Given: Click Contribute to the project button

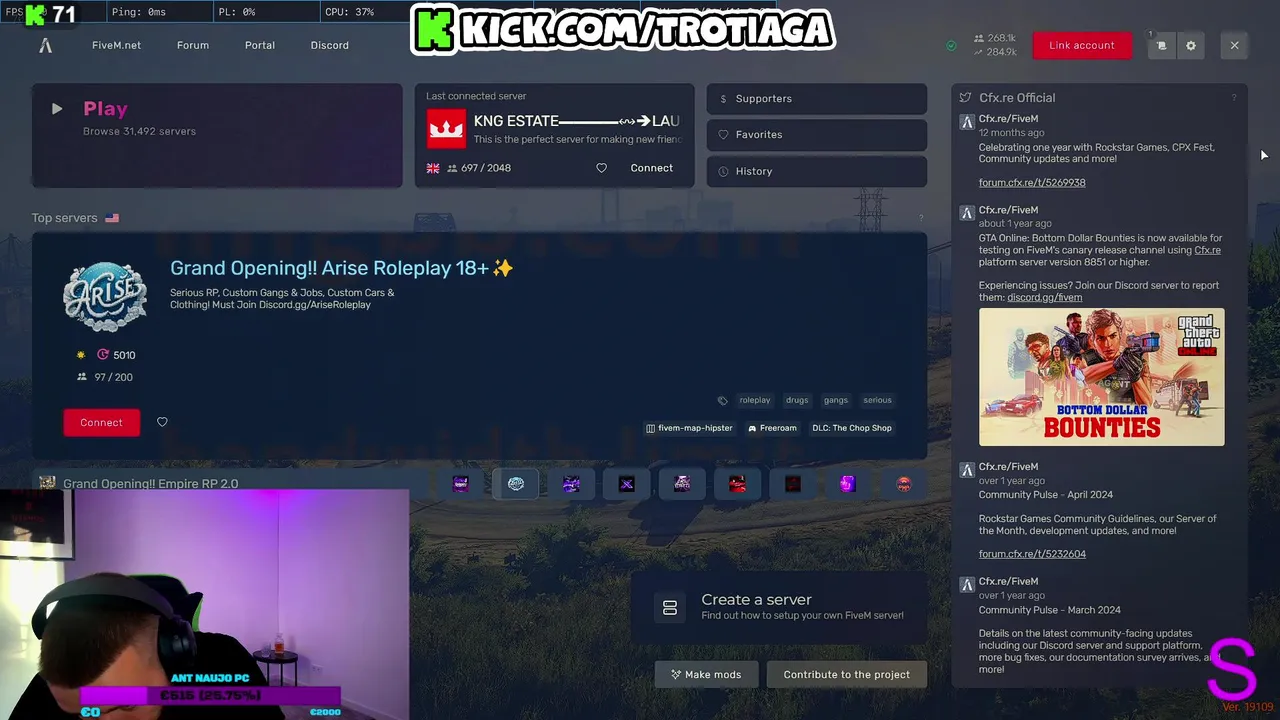Looking at the screenshot, I should point(846,675).
